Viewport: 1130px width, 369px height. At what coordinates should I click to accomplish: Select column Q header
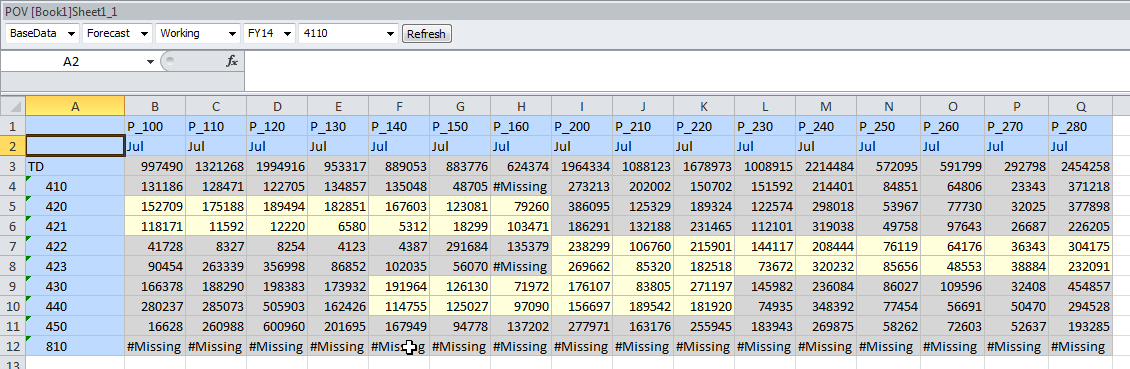[1080, 107]
